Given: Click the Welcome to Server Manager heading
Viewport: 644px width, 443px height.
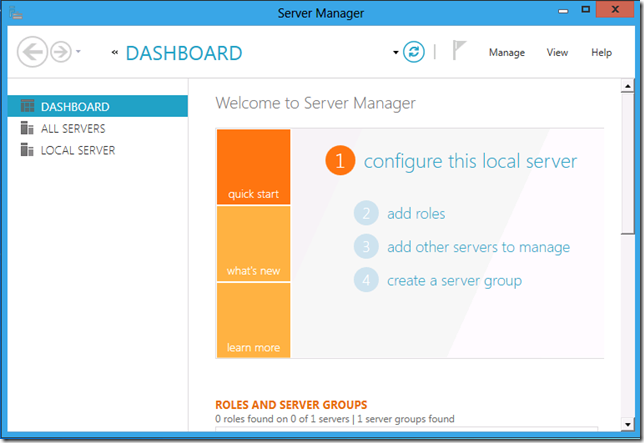Looking at the screenshot, I should click(315, 103).
